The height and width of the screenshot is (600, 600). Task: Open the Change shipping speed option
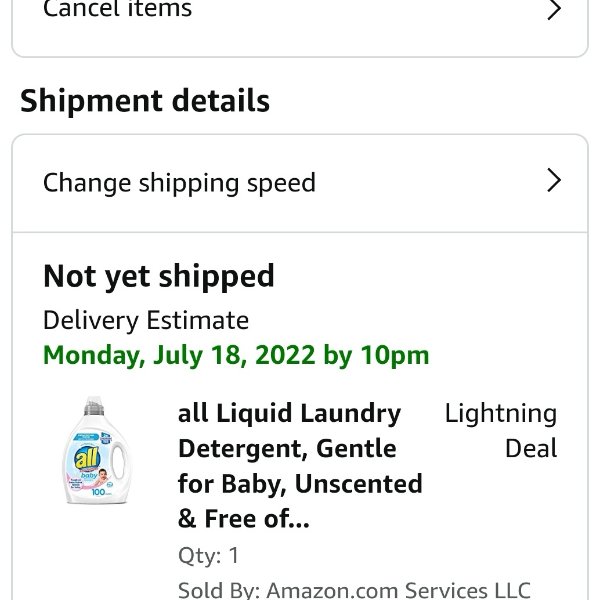tap(300, 183)
